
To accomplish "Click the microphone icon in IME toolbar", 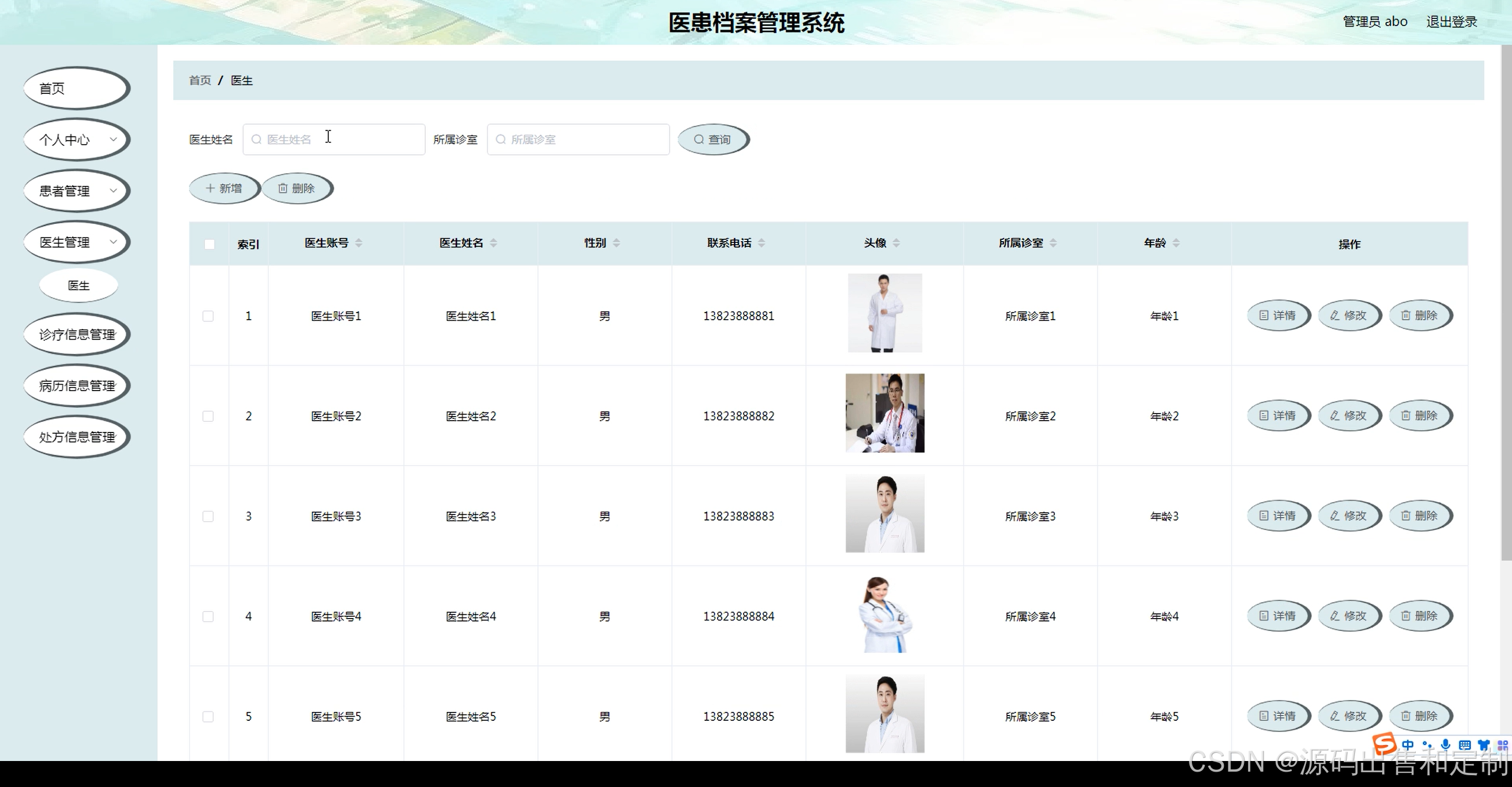I will click(x=1445, y=744).
